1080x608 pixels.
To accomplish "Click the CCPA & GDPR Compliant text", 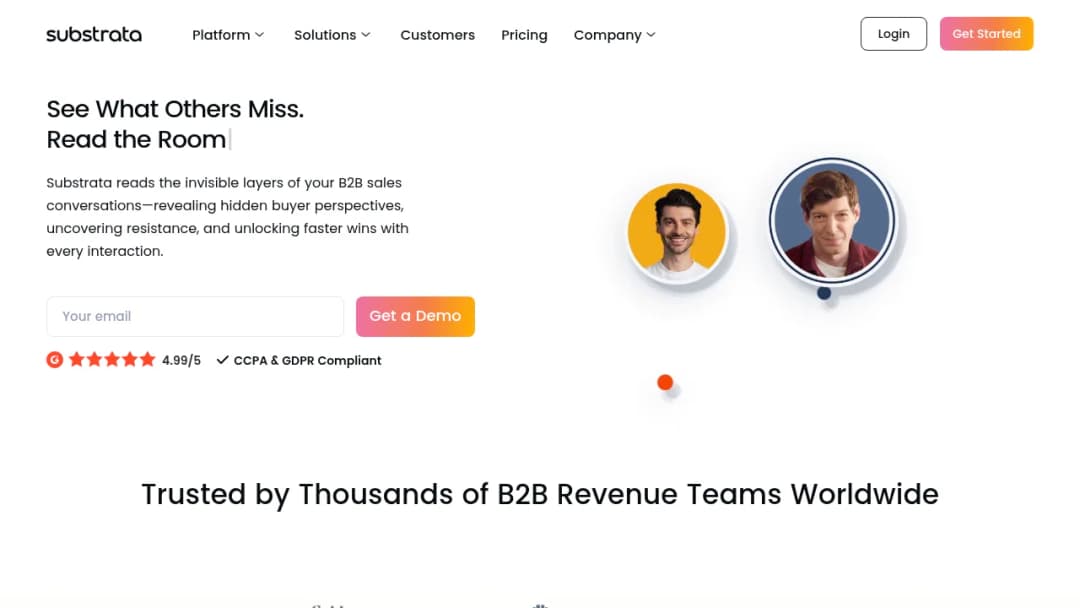I will [307, 360].
